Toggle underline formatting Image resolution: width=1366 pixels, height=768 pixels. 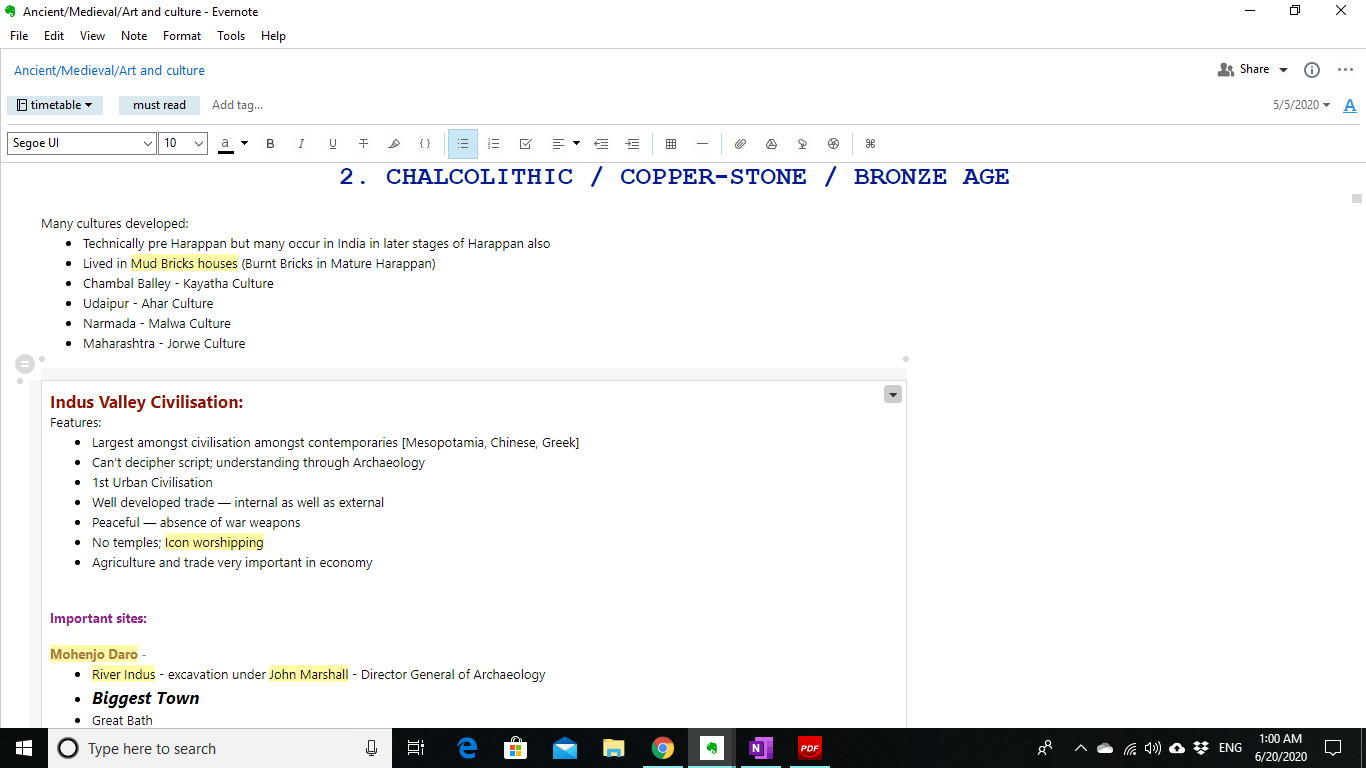click(333, 144)
